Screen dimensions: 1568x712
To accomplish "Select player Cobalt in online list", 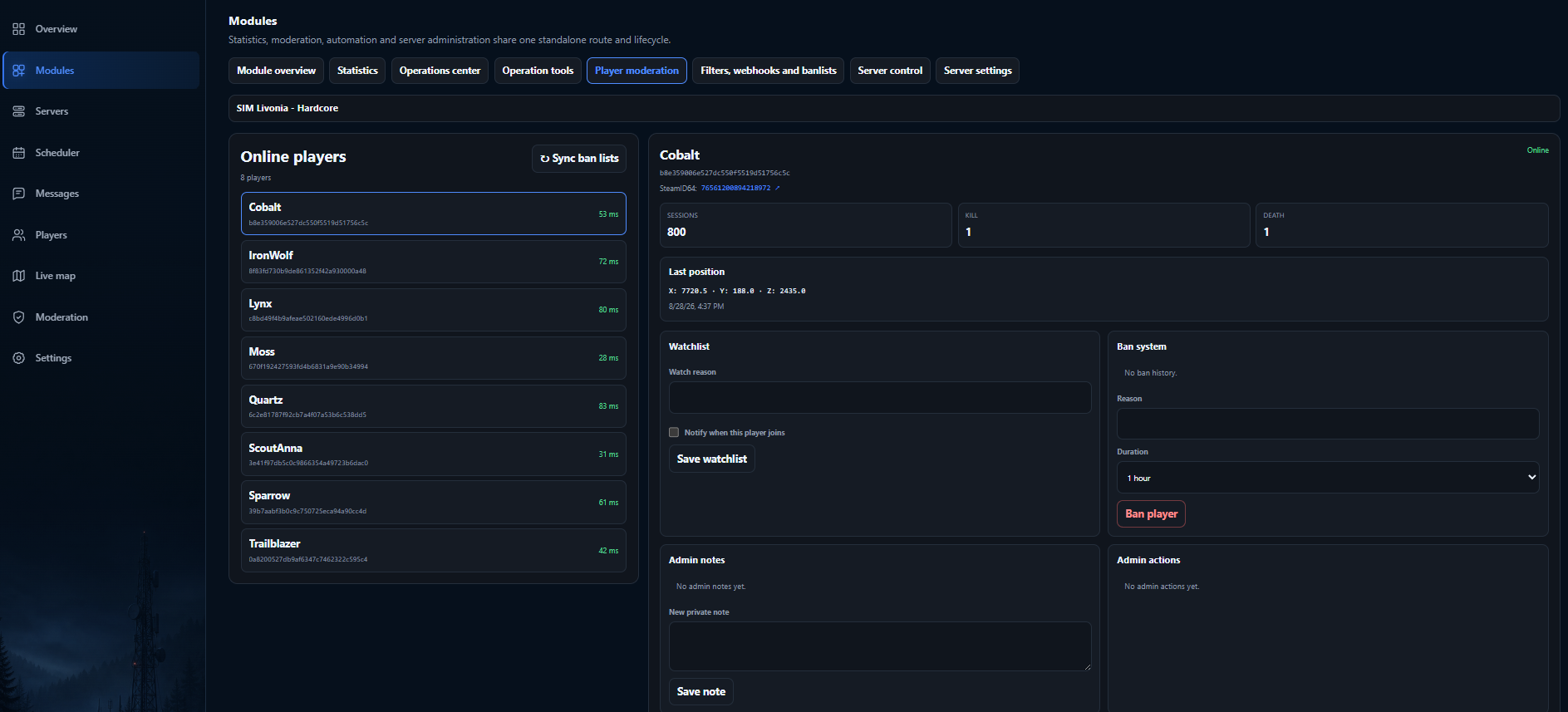I will (433, 214).
